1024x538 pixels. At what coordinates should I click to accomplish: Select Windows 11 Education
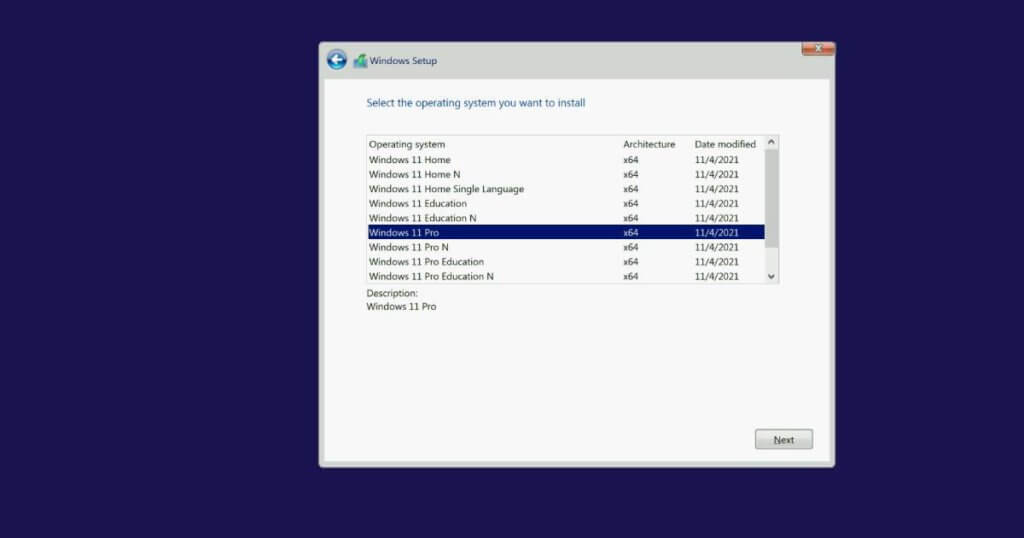(x=418, y=203)
